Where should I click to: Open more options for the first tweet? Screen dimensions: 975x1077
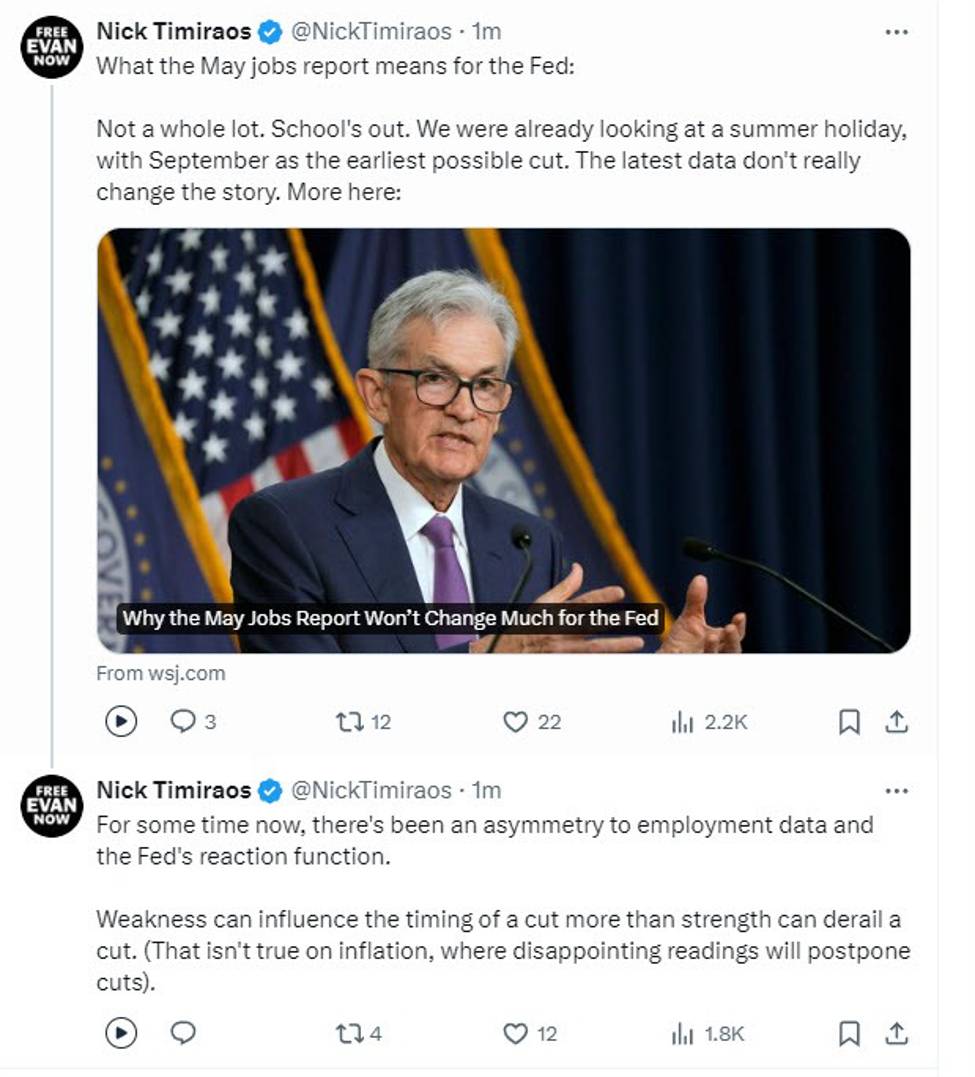coord(896,32)
